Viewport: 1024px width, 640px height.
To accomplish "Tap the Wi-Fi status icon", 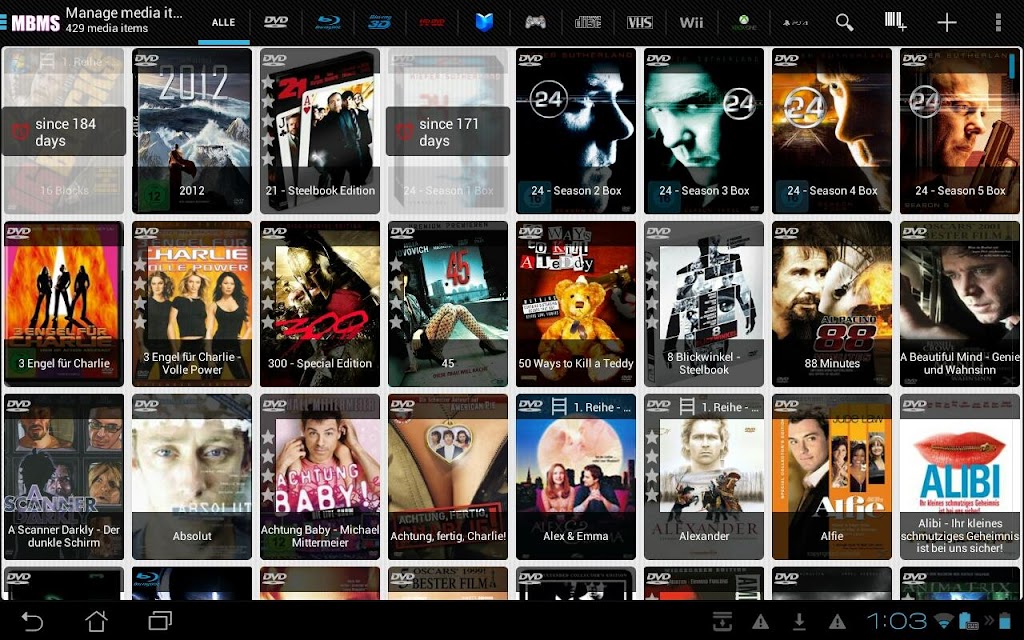I will (944, 620).
